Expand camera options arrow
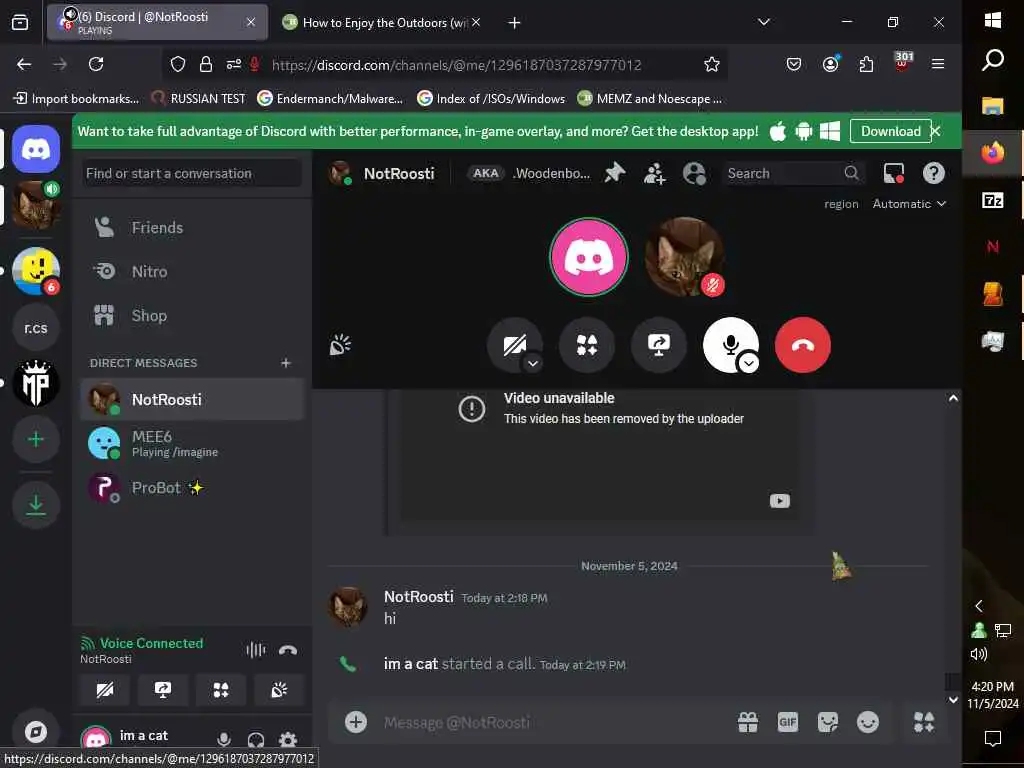The width and height of the screenshot is (1024, 768). [x=533, y=363]
